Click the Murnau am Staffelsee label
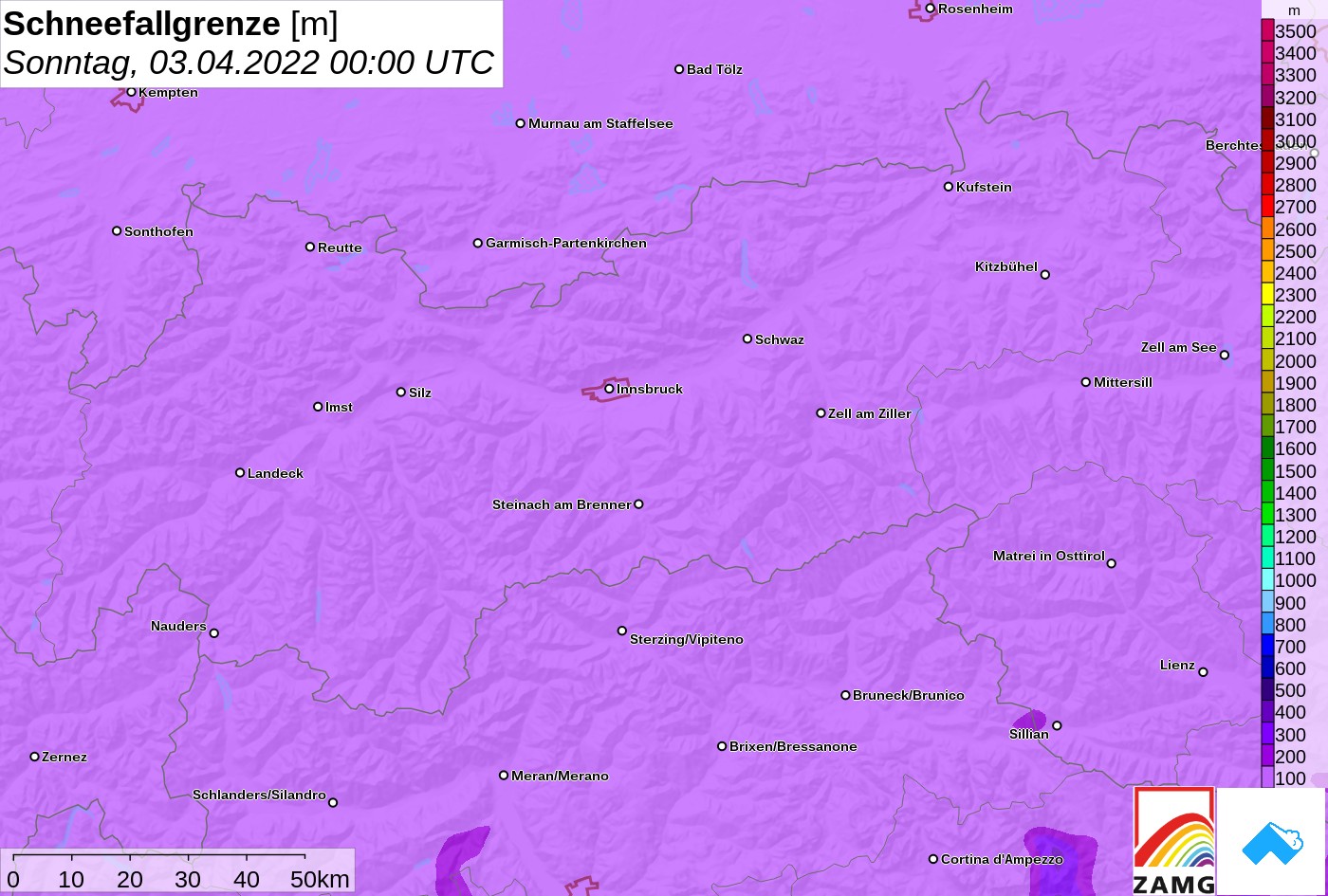This screenshot has height=896, width=1328. click(x=600, y=123)
